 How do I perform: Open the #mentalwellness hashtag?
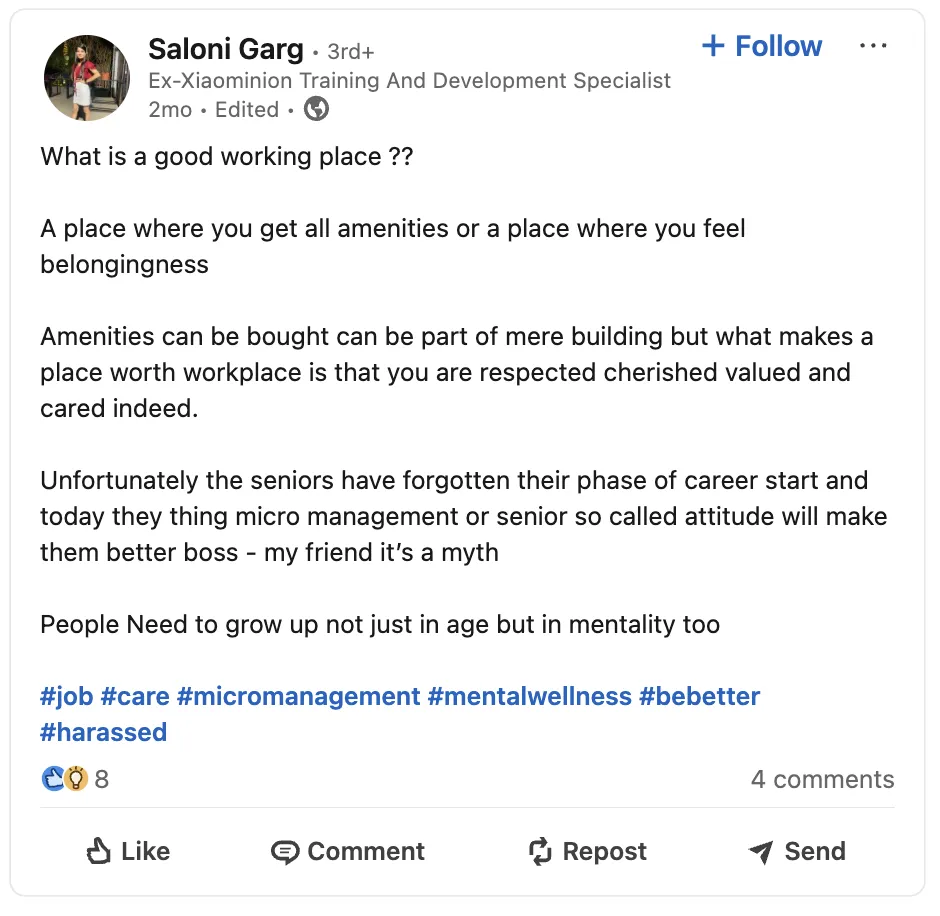[x=530, y=697]
